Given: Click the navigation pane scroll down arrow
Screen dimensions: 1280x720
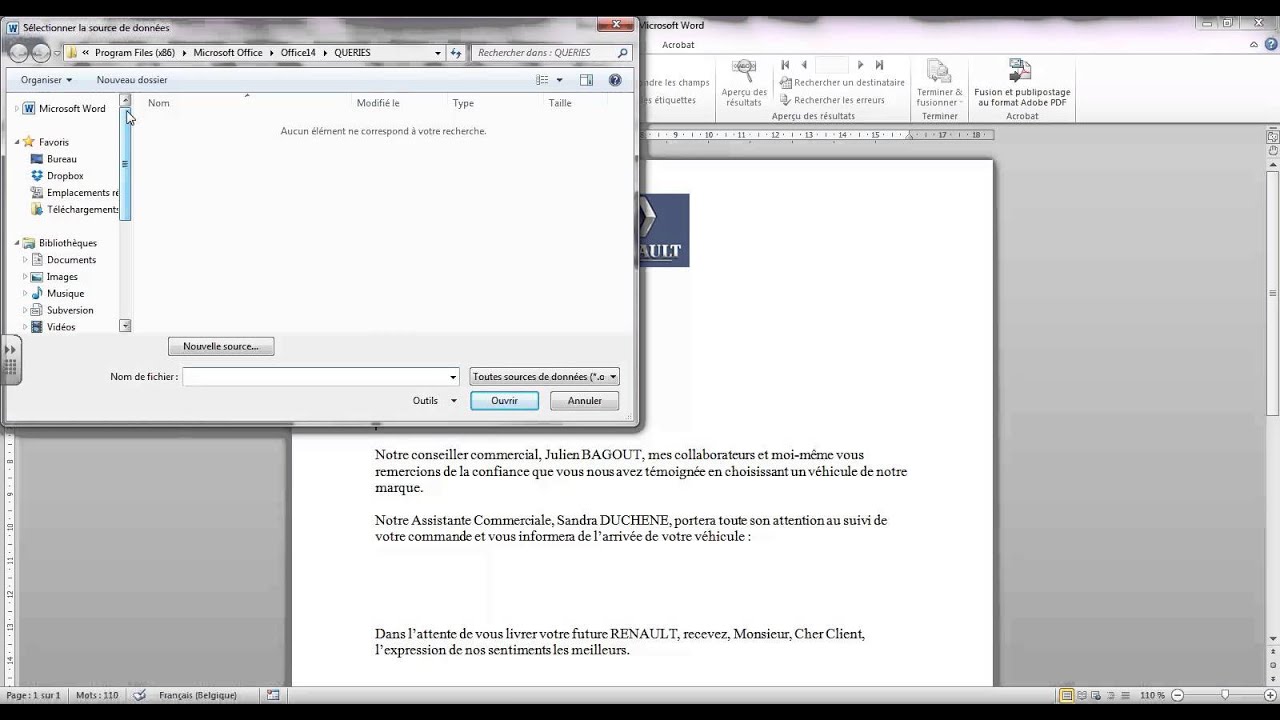Looking at the screenshot, I should 125,326.
